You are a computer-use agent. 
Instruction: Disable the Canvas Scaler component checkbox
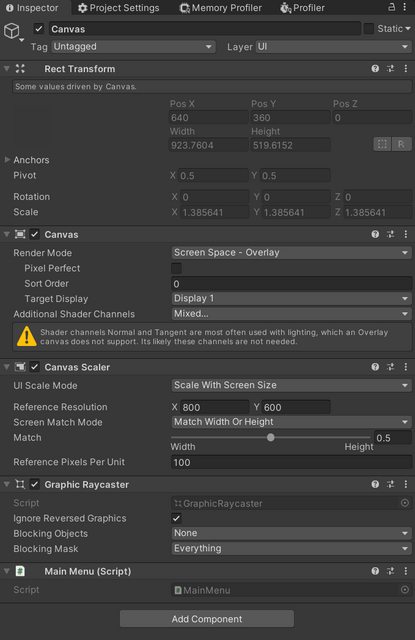tap(35, 367)
